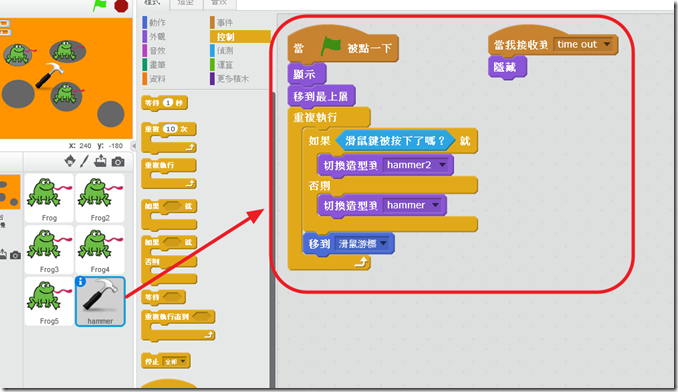The height and width of the screenshot is (392, 678).
Task: Paint a new sprite with brush icon
Action: pos(84,161)
